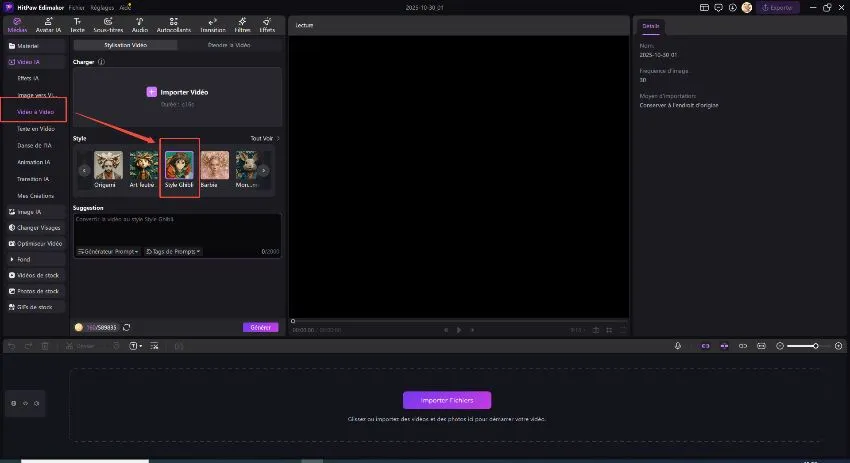
Task: Select the Texte tool in top toolbar
Action: click(77, 24)
